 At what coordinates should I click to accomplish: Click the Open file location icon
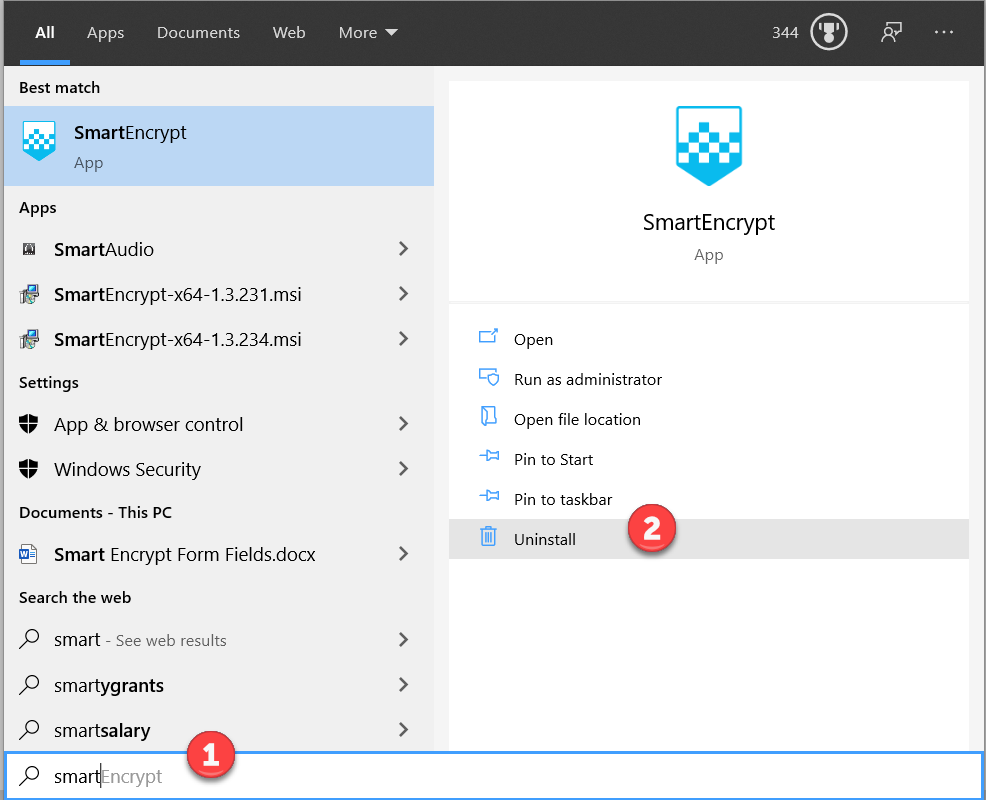click(x=489, y=416)
